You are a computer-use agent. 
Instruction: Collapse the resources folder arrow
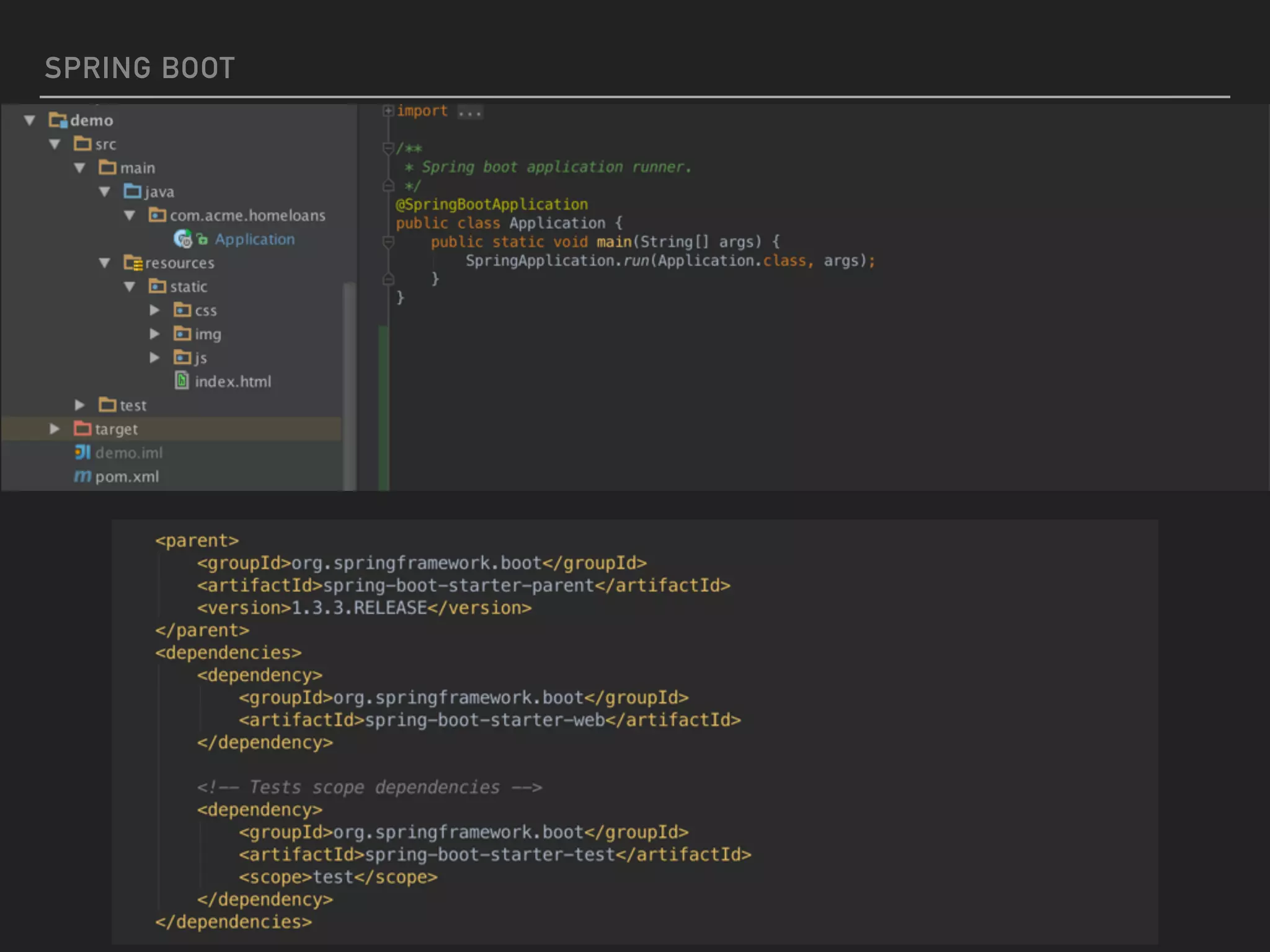105,263
